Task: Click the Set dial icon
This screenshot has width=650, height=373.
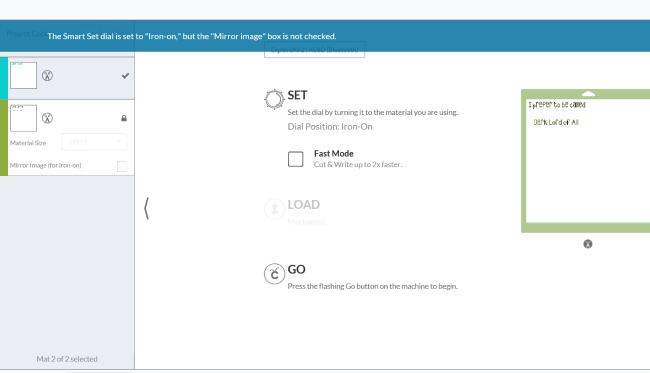Action: coord(274,99)
